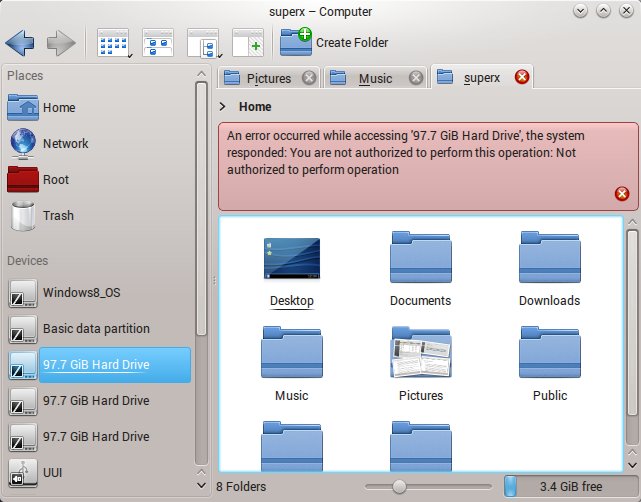The image size is (641, 502).
Task: Select Network in the Places panel
Action: pos(65,144)
